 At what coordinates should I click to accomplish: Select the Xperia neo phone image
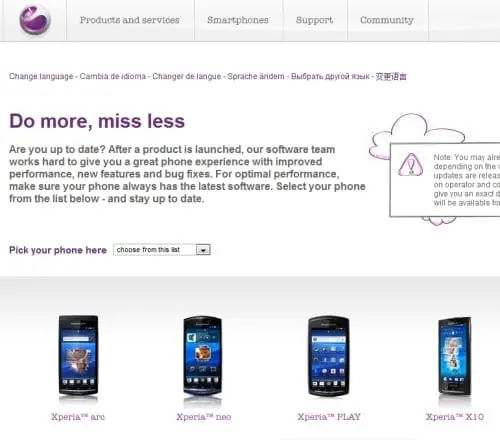pyautogui.click(x=203, y=356)
